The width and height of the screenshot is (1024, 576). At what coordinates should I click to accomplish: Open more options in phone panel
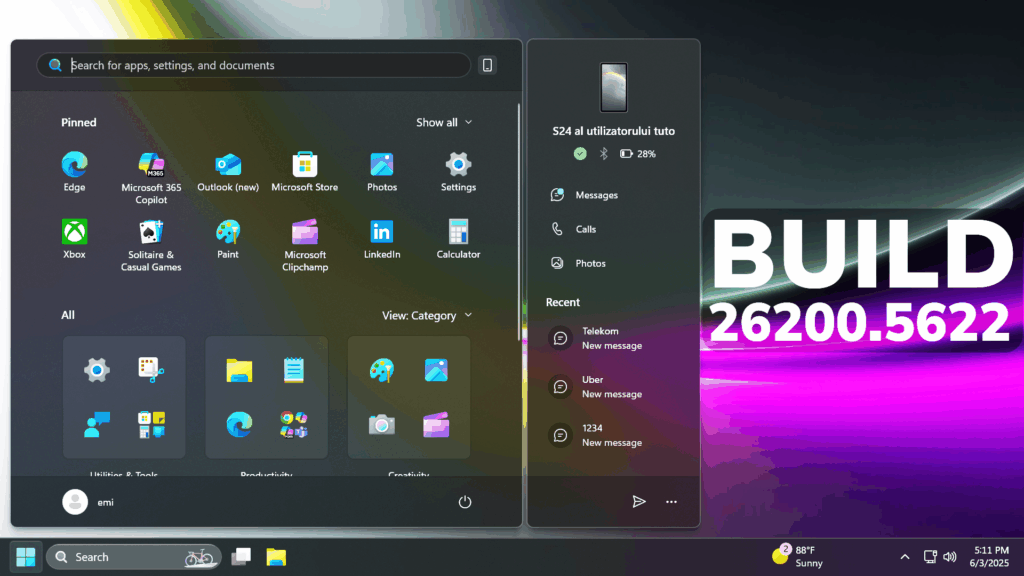[671, 502]
